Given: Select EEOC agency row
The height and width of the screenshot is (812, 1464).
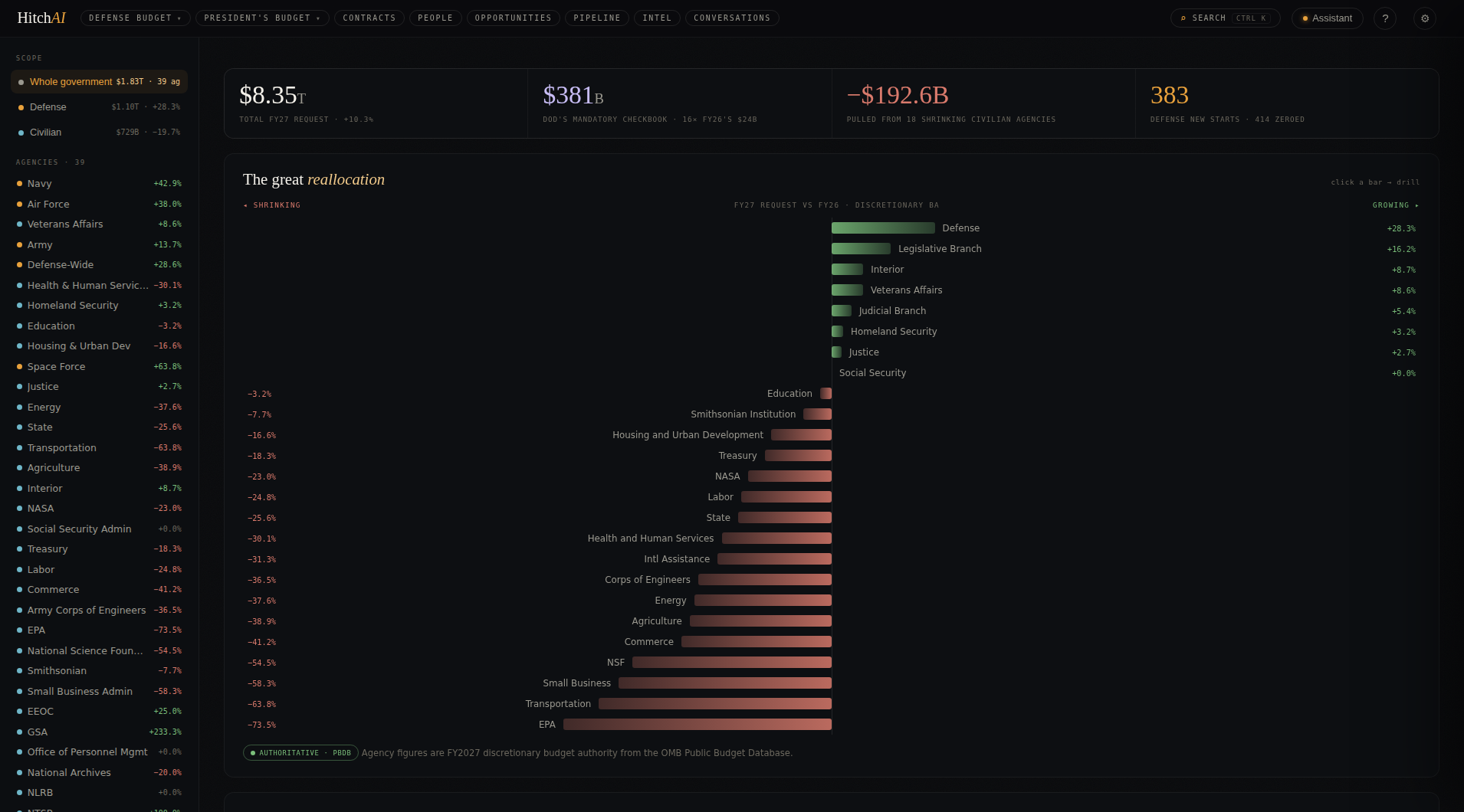Looking at the screenshot, I should point(99,712).
